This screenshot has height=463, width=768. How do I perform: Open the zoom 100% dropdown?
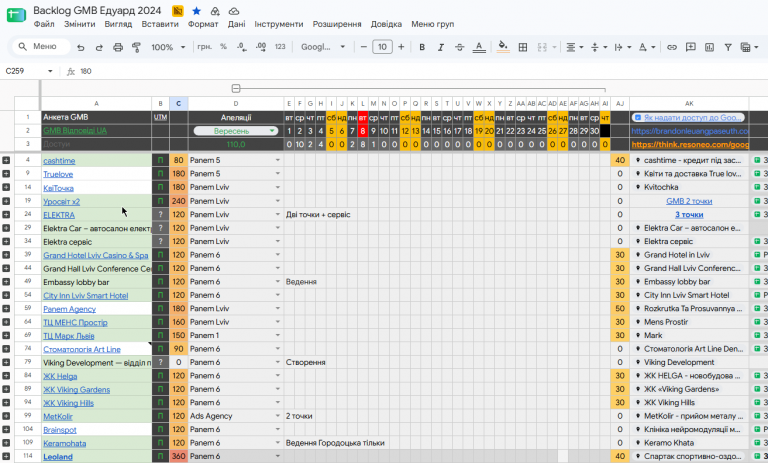168,47
